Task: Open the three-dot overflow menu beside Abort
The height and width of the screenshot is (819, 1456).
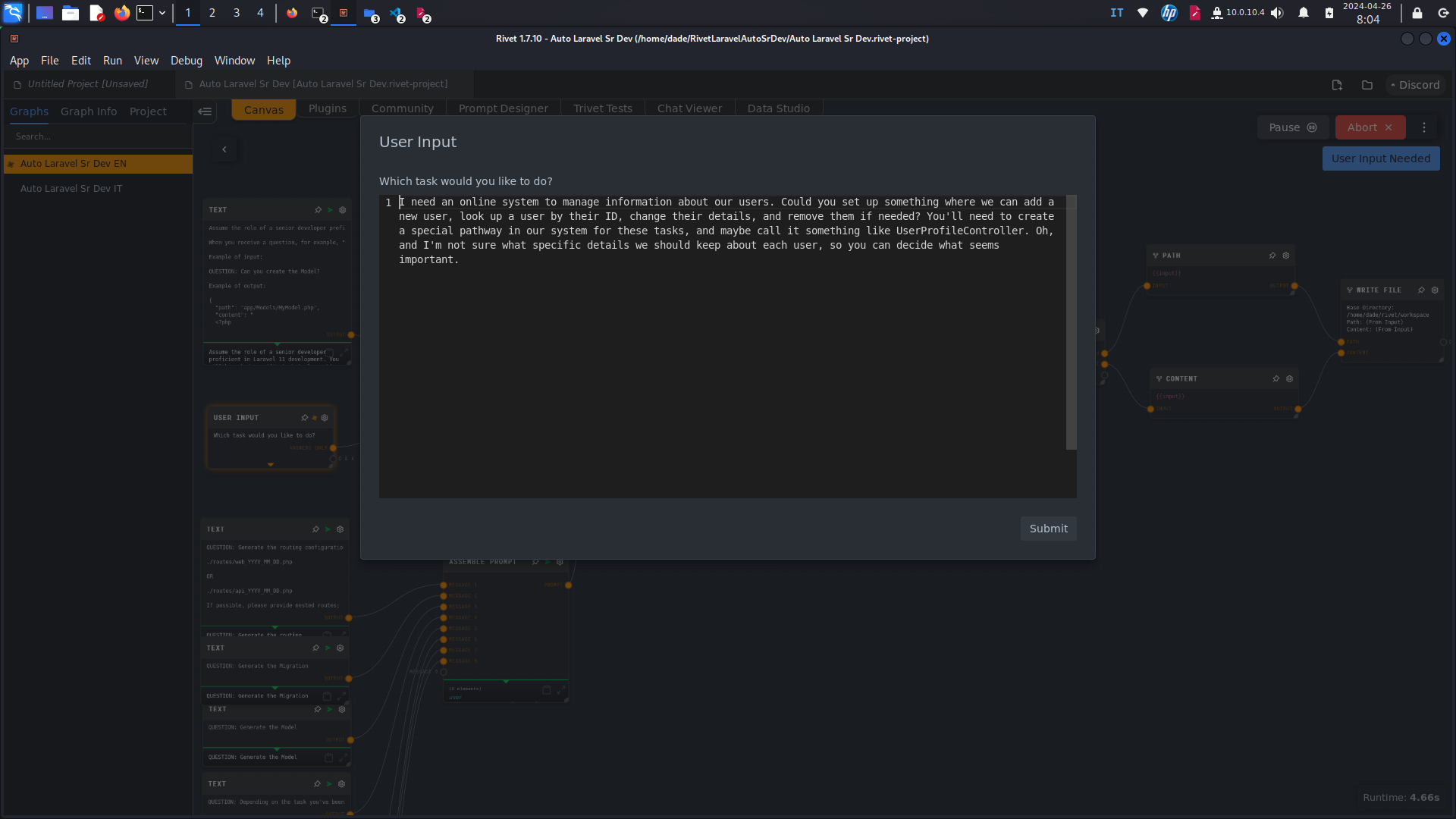Action: coord(1424,127)
